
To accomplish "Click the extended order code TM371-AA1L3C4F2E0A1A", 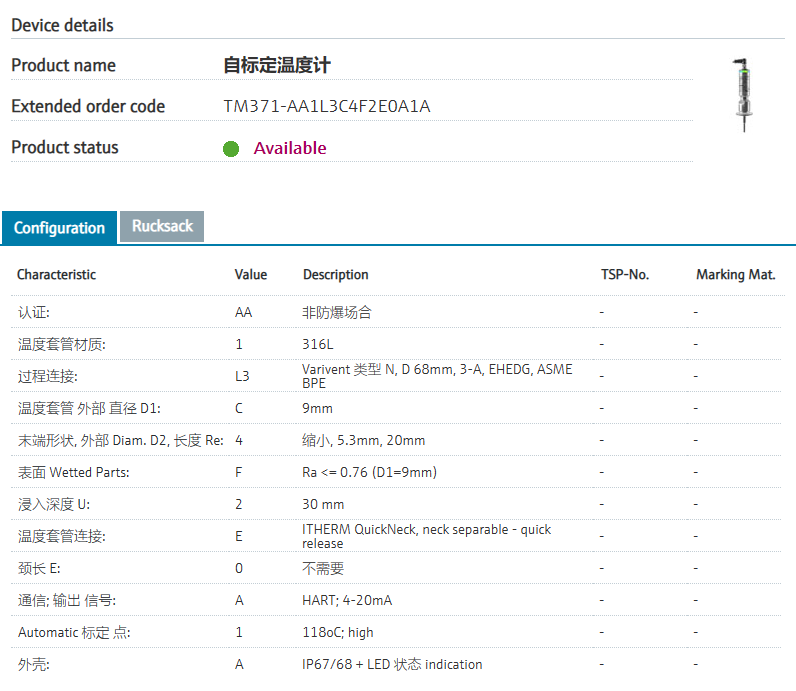I will click(327, 106).
